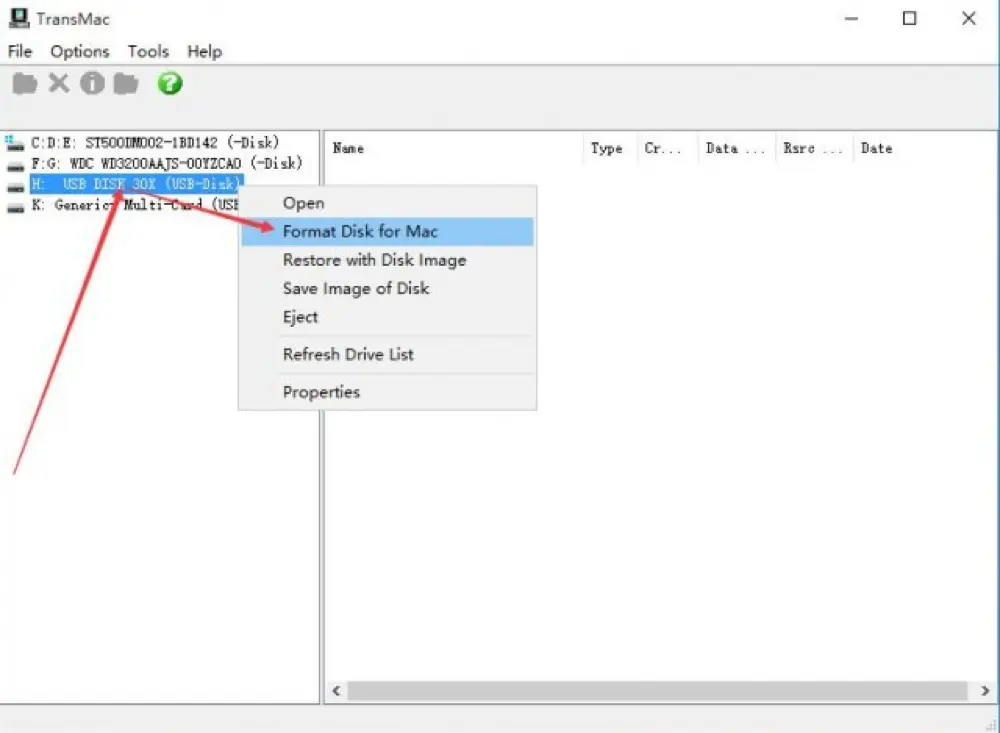Select Save Image of Disk
The image size is (1000, 733).
click(387, 288)
